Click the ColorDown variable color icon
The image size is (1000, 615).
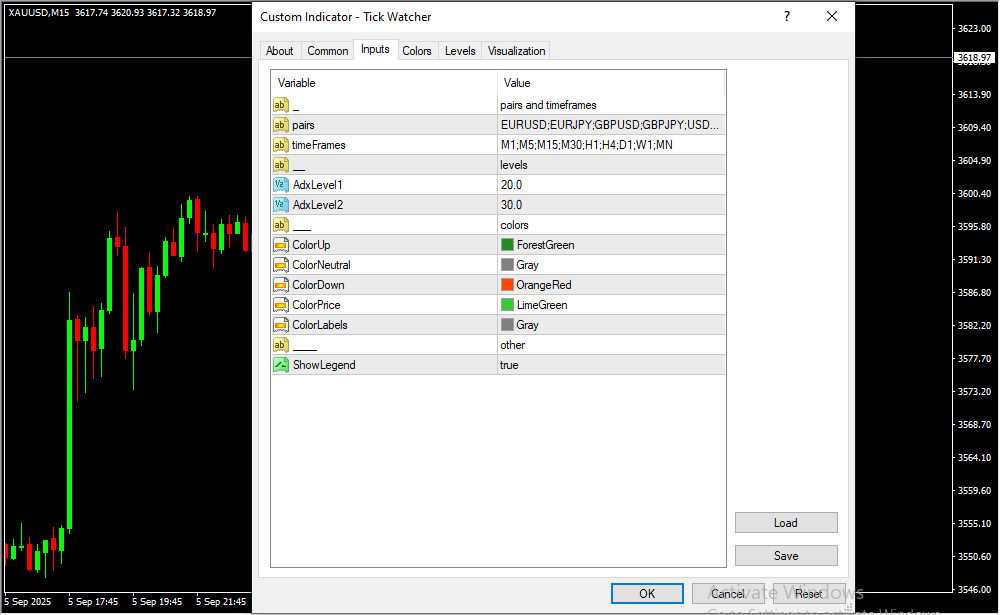pos(280,285)
